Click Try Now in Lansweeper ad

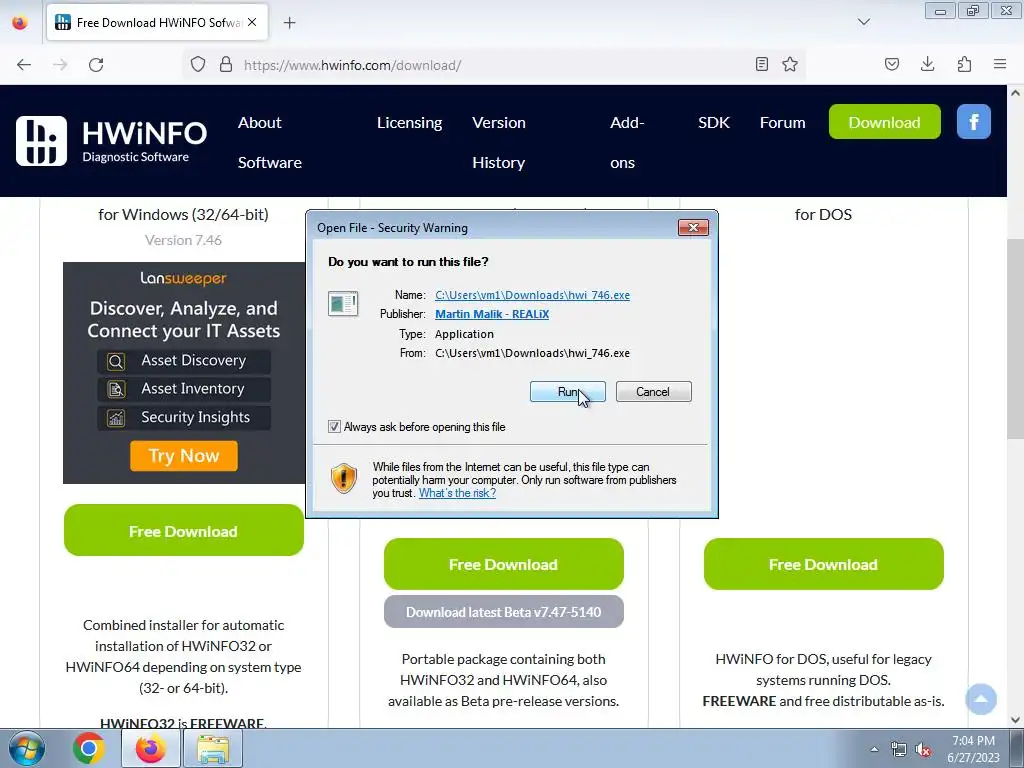pyautogui.click(x=184, y=455)
